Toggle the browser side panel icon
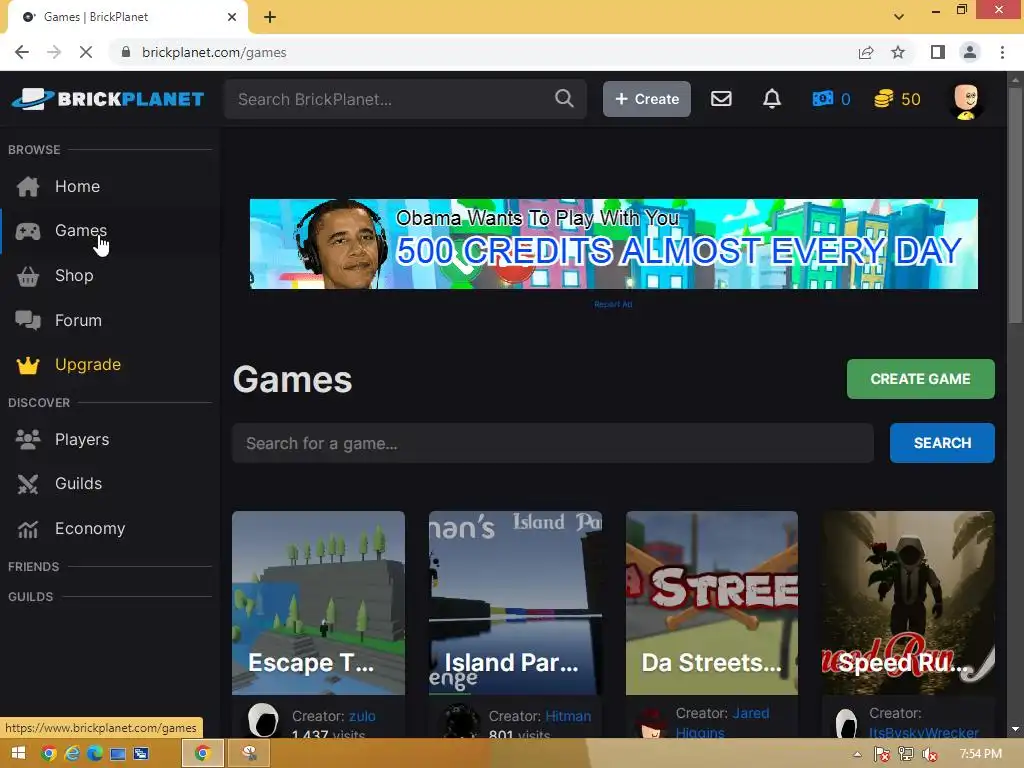The height and width of the screenshot is (768, 1024). pos(938,52)
